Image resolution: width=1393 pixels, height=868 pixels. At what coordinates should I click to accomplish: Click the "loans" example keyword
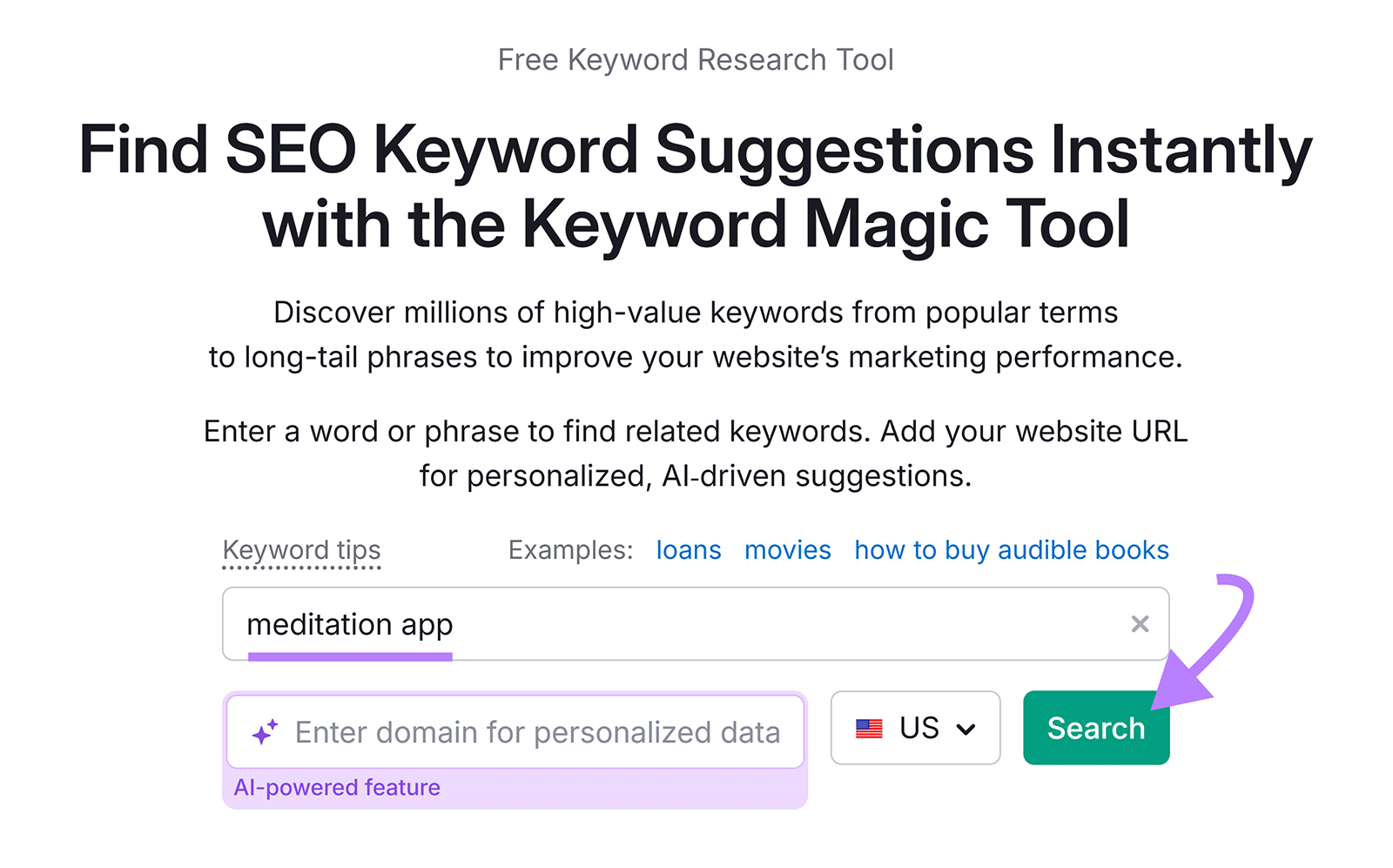tap(688, 549)
